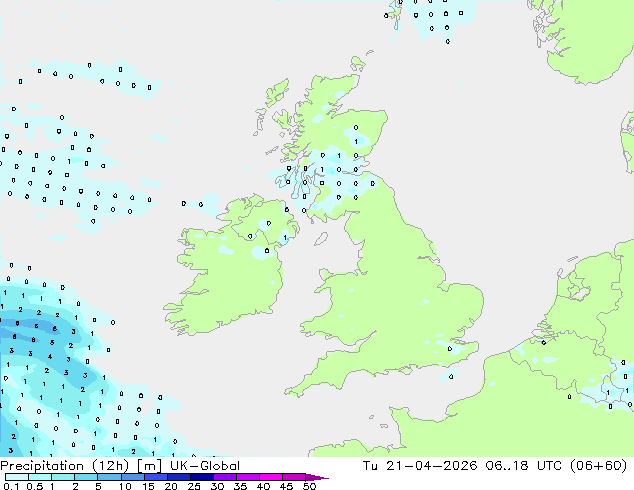Click the "(12h)" interval label
634x490 pixels.
pos(110,466)
